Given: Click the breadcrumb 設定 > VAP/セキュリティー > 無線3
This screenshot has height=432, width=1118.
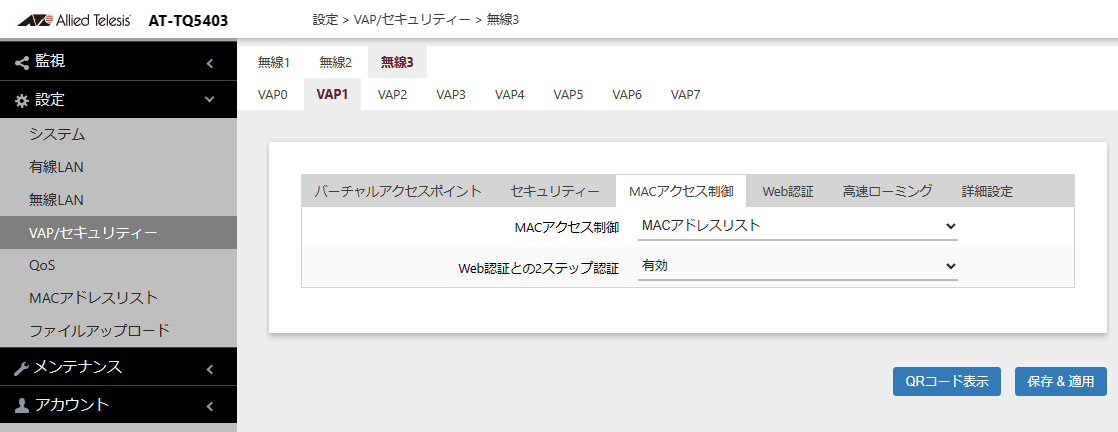Looking at the screenshot, I should 416,20.
